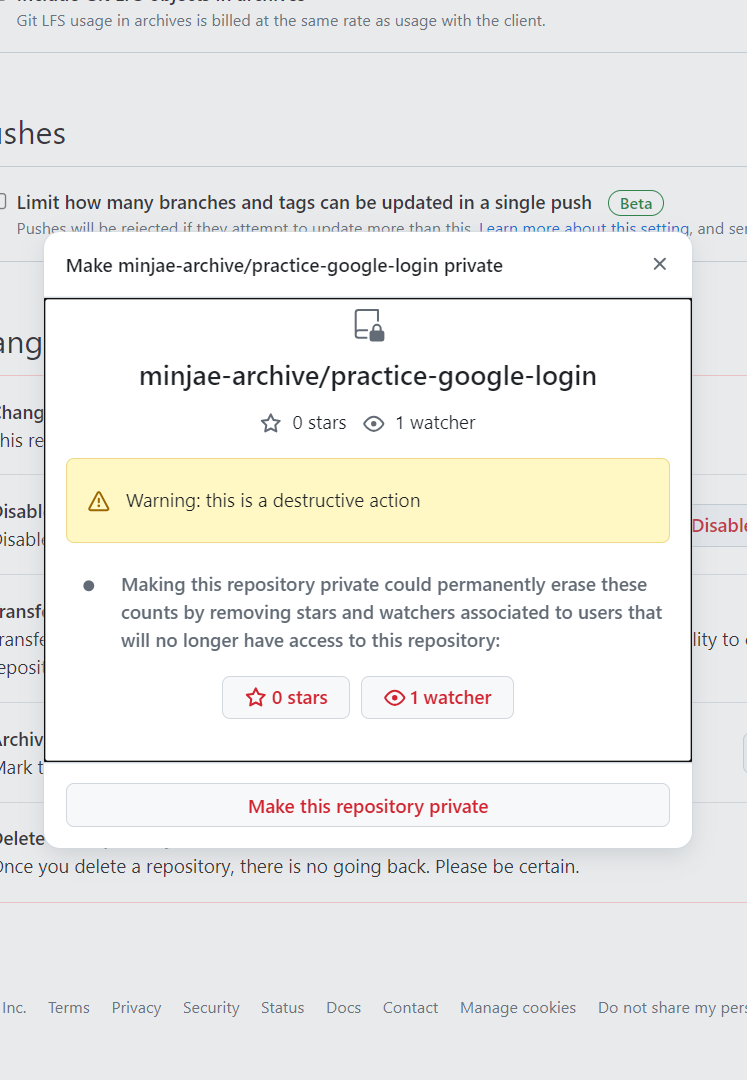Open the Security footer link
Viewport: 747px width, 1080px height.
(x=211, y=1008)
